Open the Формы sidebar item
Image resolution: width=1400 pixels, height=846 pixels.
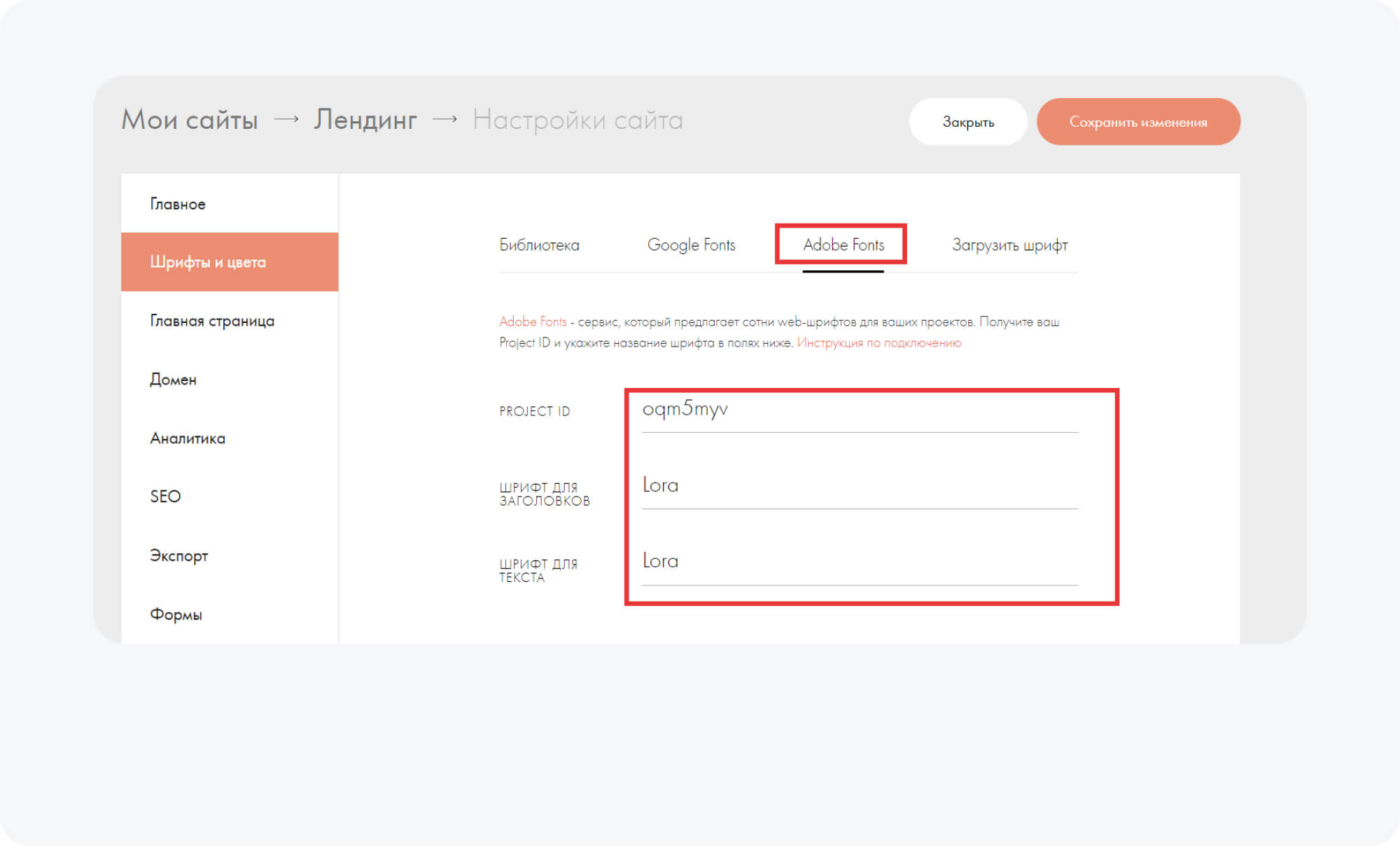[176, 614]
